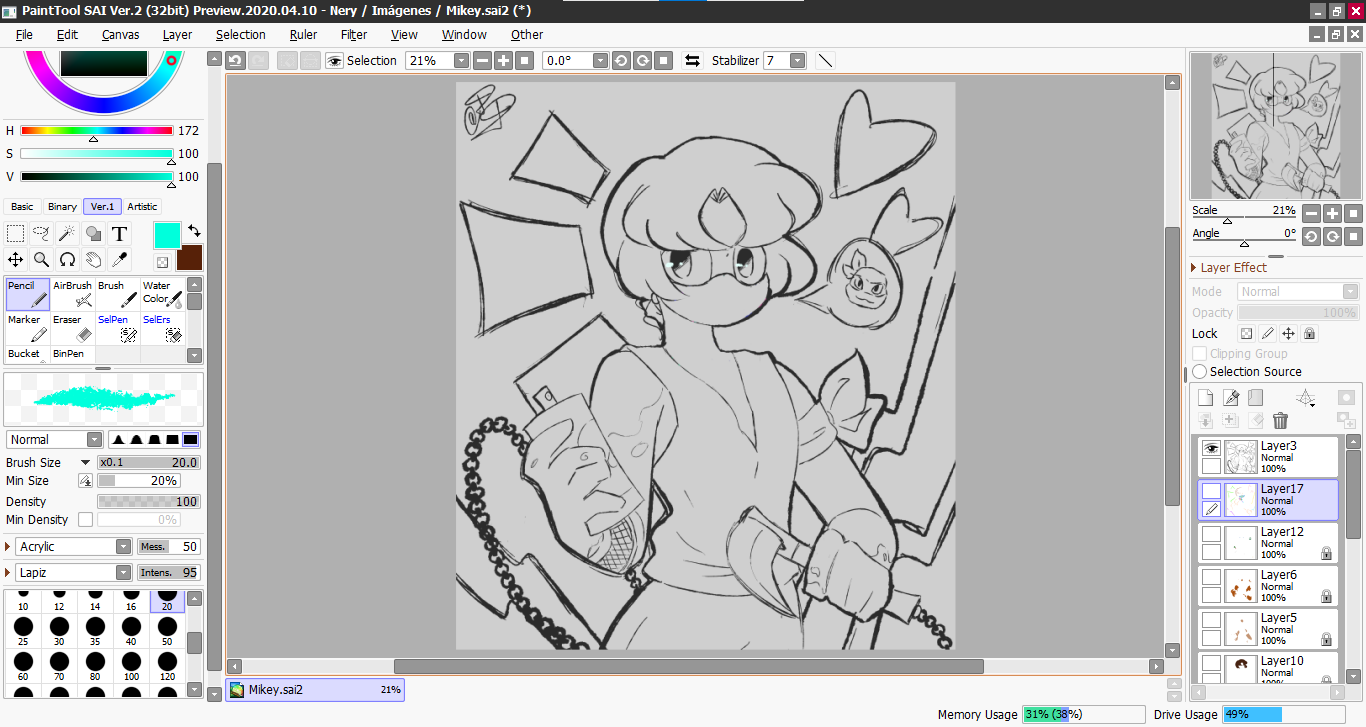
Task: Select the eyedropper color picker tool
Action: click(120, 260)
